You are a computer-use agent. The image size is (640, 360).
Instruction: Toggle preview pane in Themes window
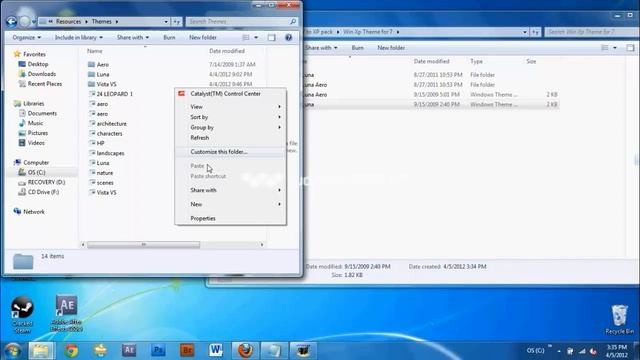pyautogui.click(x=271, y=38)
